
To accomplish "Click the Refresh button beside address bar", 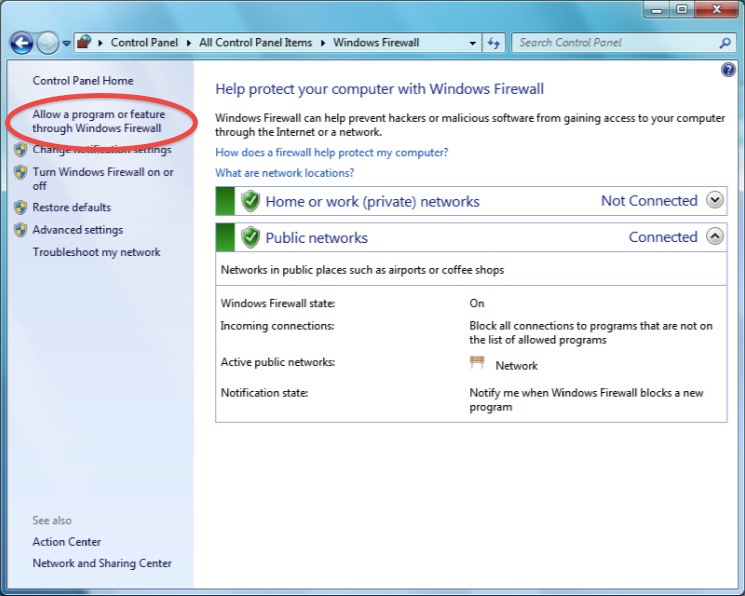I will 493,43.
